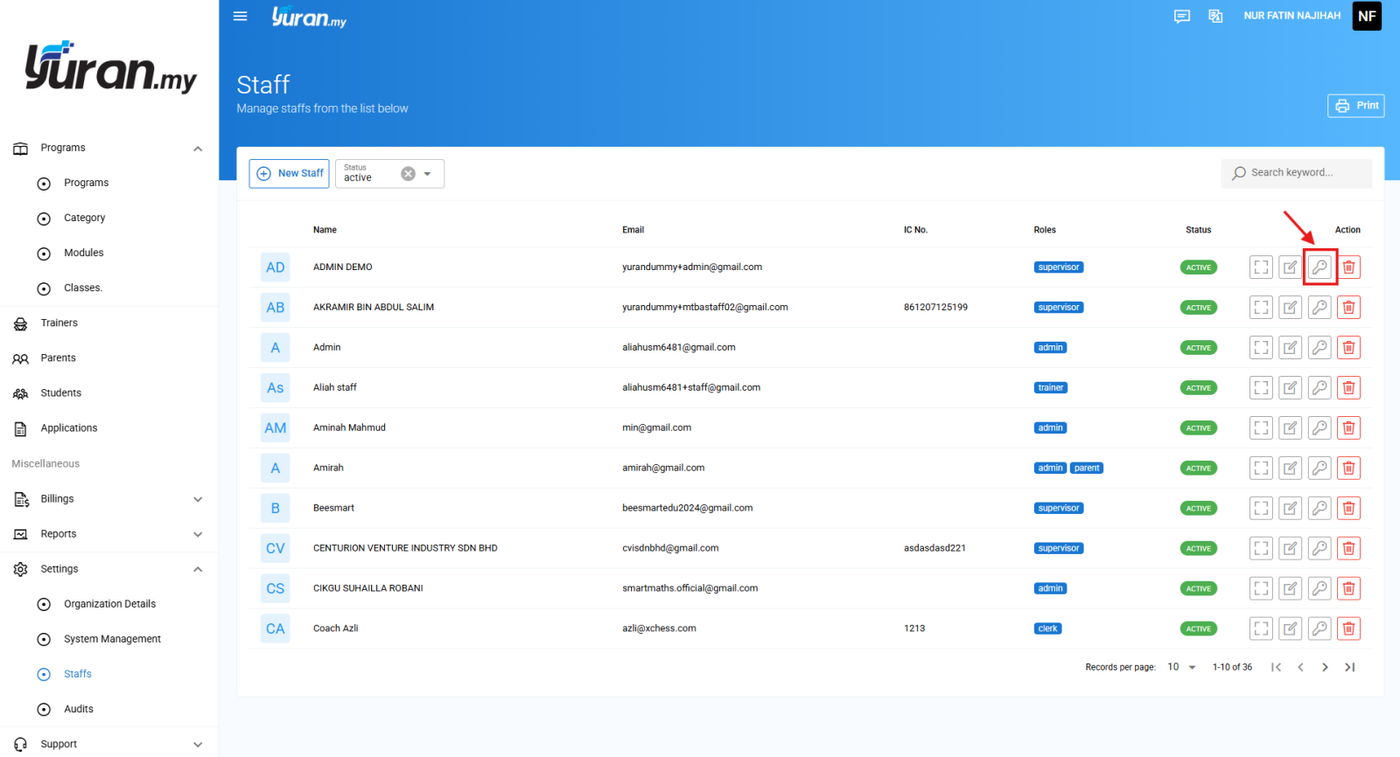The image size is (1400, 757).
Task: Open the chat messages icon in header
Action: click(1182, 16)
